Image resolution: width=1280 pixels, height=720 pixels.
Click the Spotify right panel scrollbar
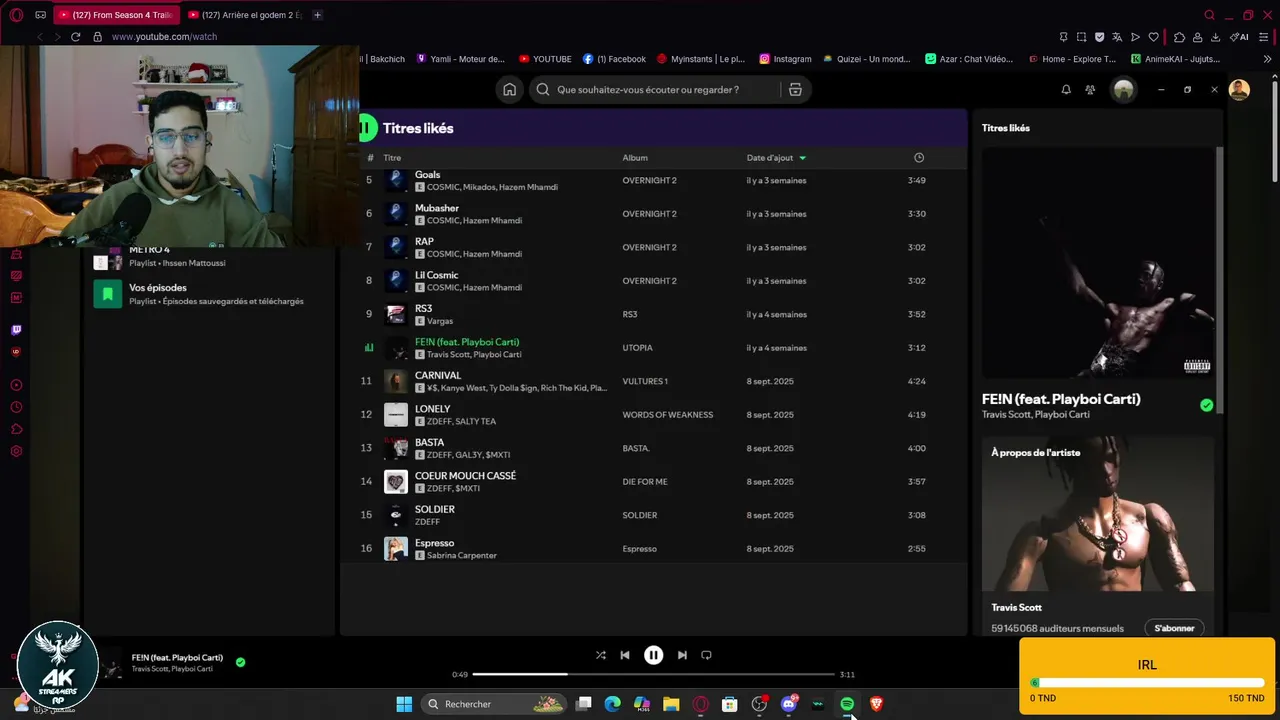coord(1219,280)
